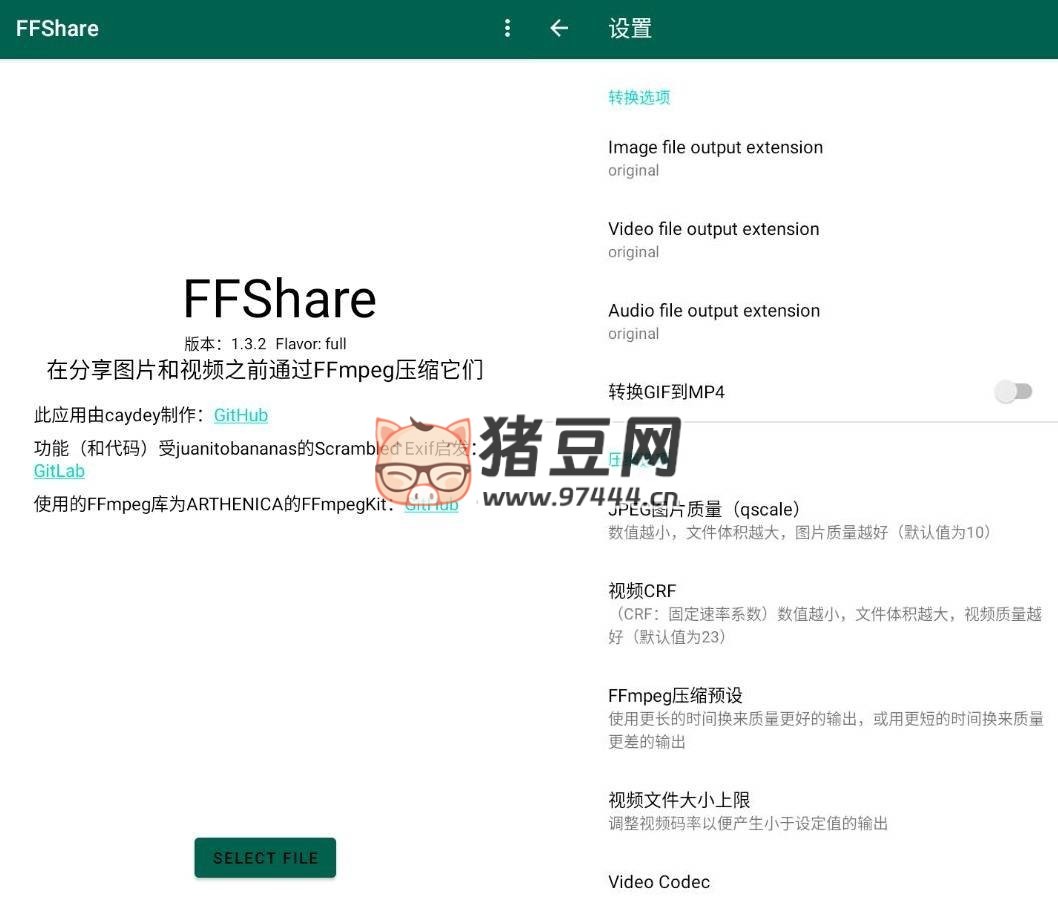Toggle the 转换GIF到MP4 switch
The height and width of the screenshot is (920, 1058).
coord(1013,392)
